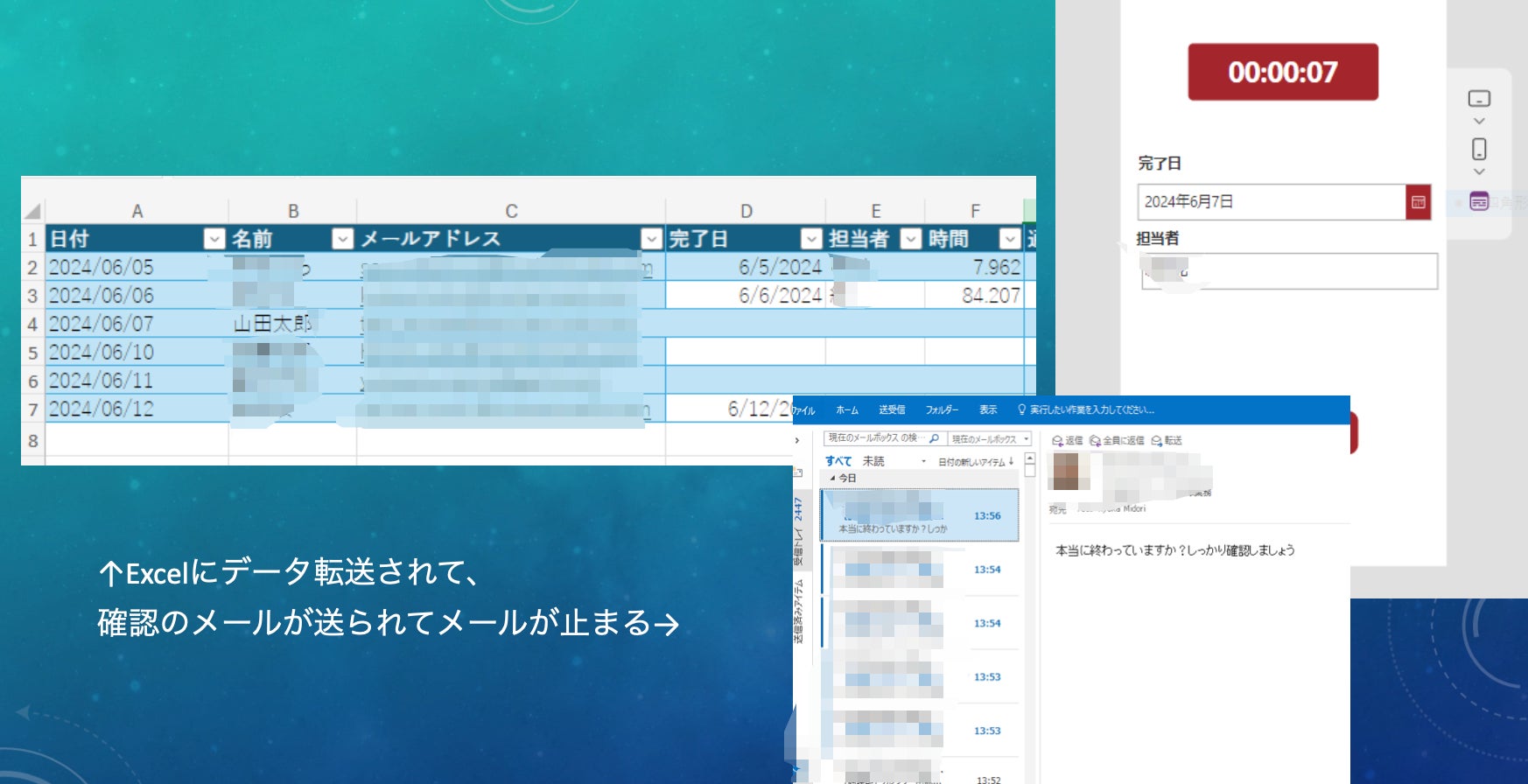Collapse the 今日 mail group
The image size is (1528, 784).
832,479
